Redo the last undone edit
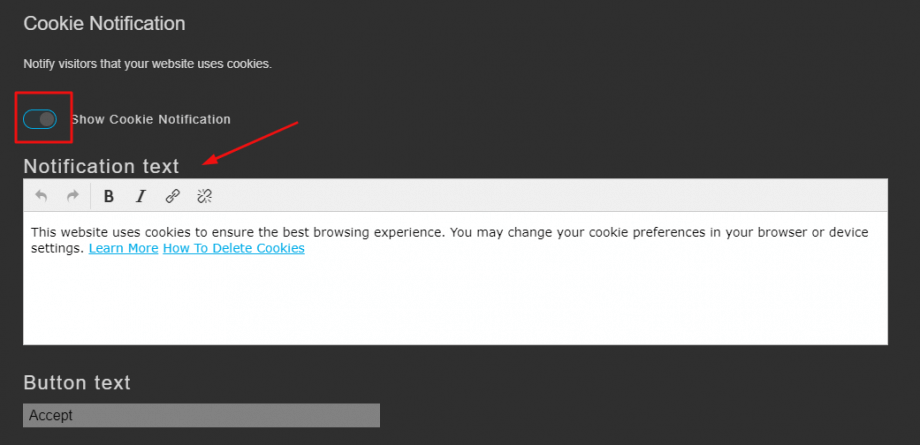The height and width of the screenshot is (445, 920). click(72, 196)
